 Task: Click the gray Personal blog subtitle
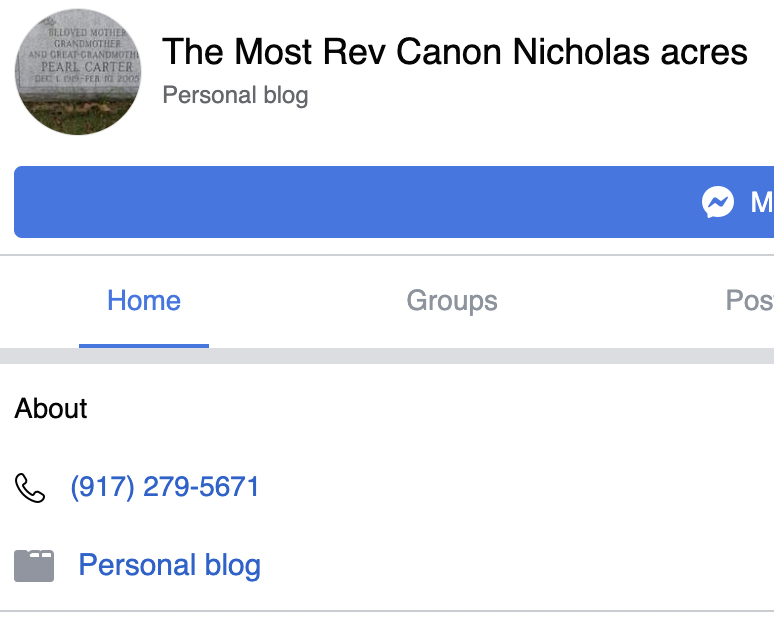[235, 96]
